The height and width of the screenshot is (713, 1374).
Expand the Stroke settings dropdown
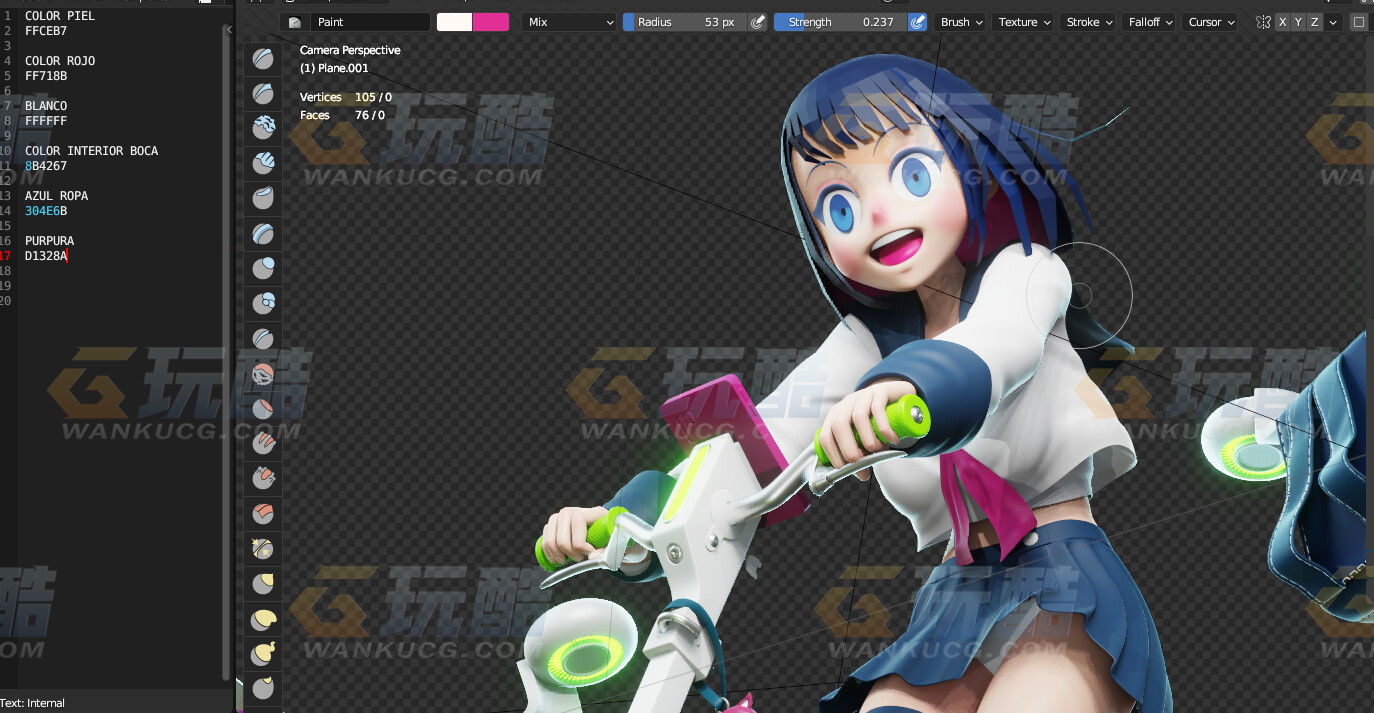coord(1090,22)
